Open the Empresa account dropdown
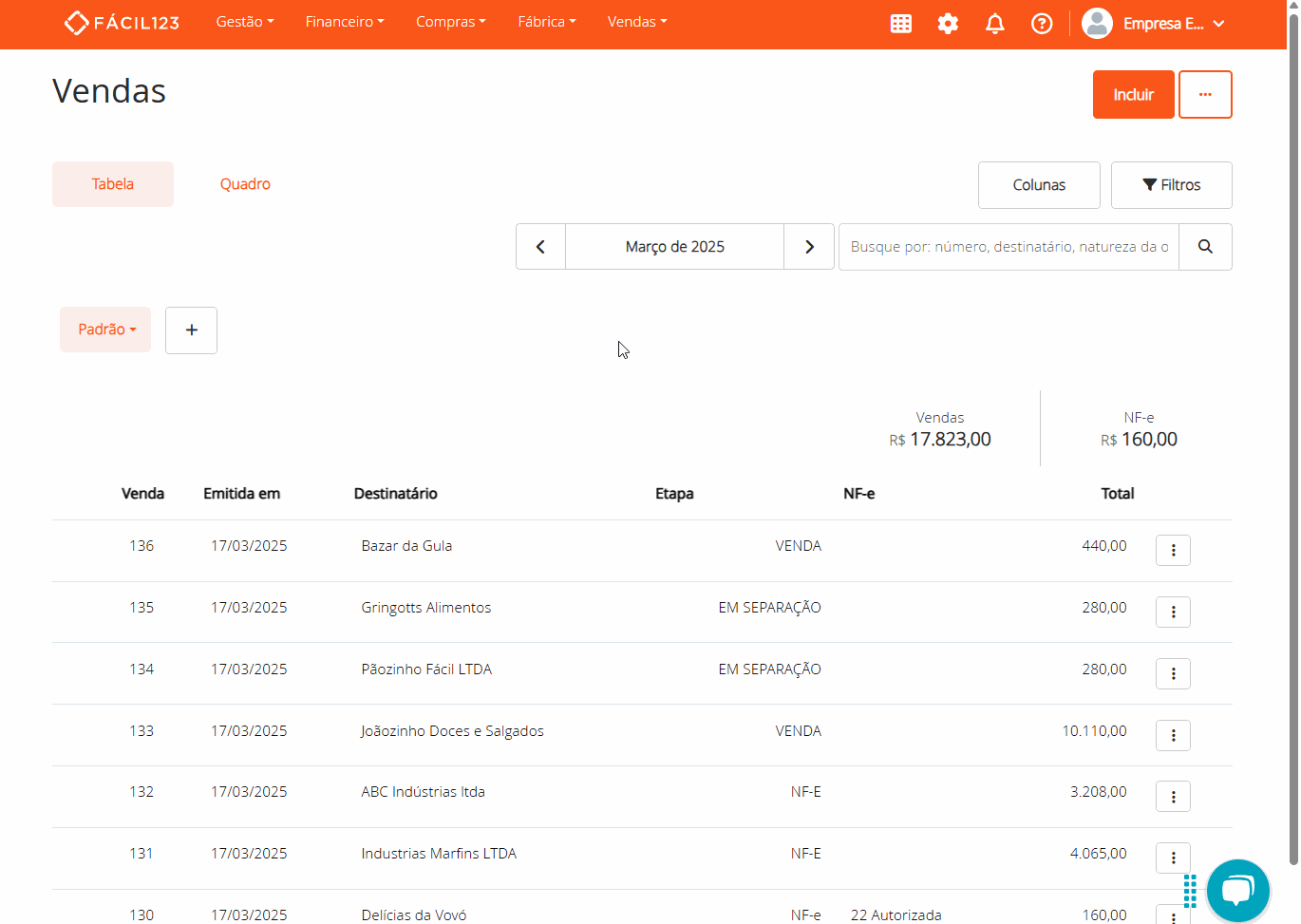Image resolution: width=1301 pixels, height=924 pixels. [x=1154, y=24]
